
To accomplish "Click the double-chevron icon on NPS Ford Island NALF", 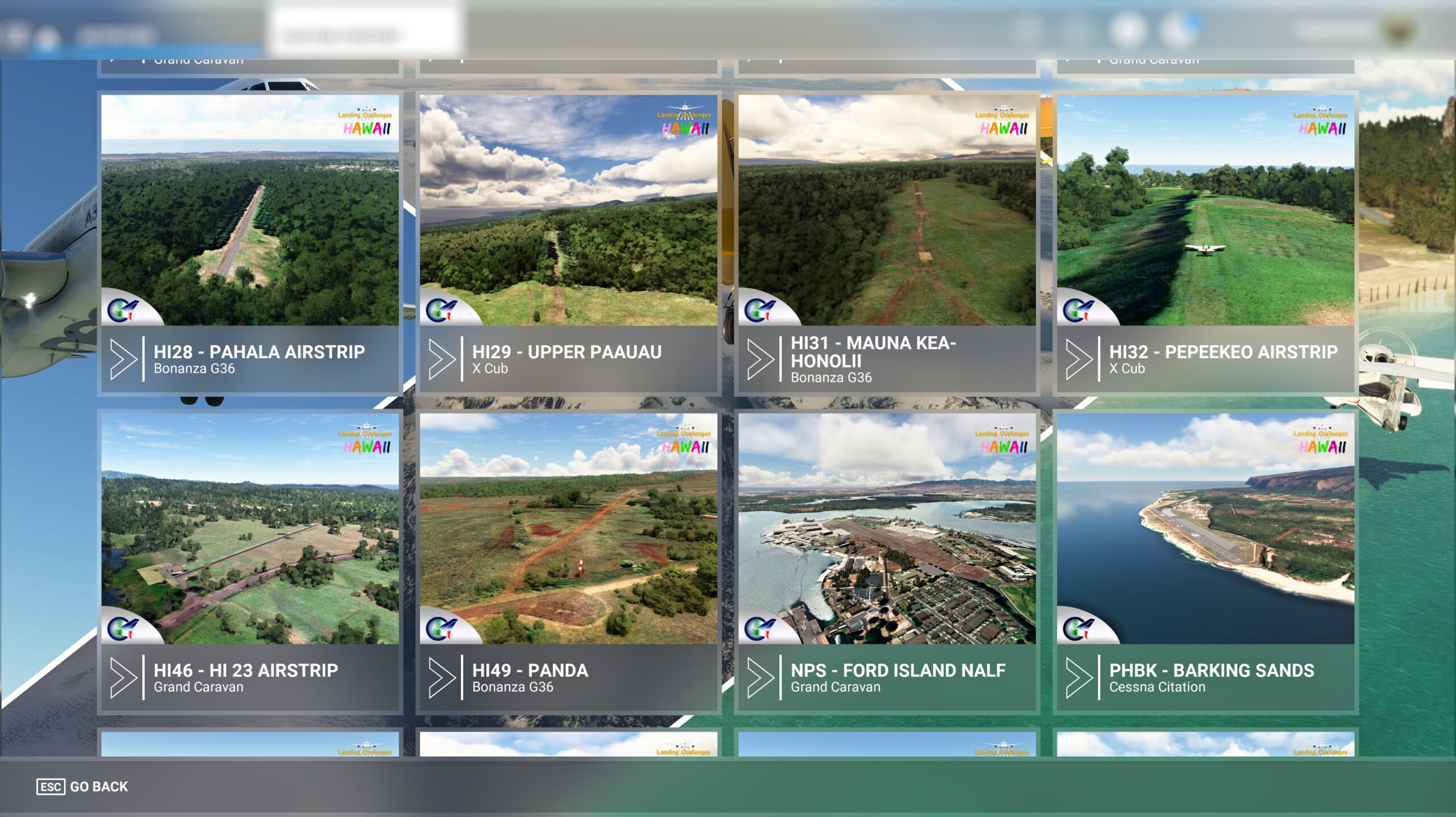I will tap(760, 678).
